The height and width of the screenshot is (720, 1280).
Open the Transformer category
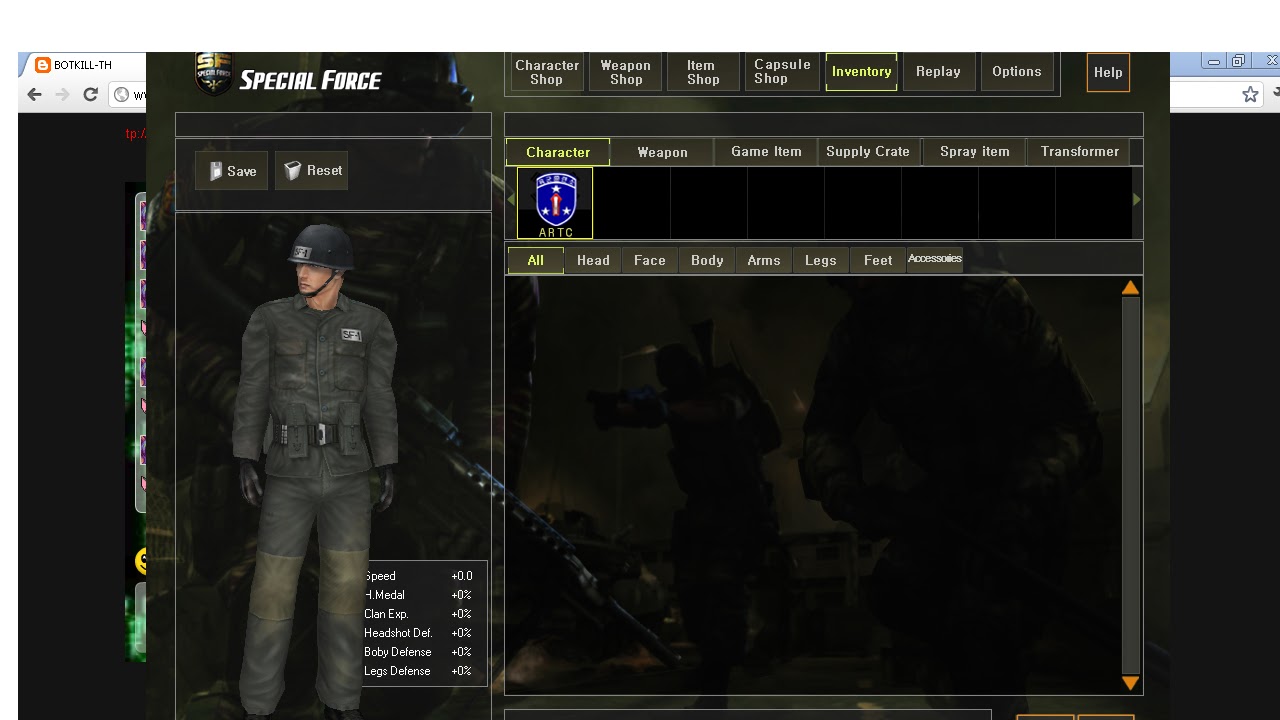pos(1080,152)
